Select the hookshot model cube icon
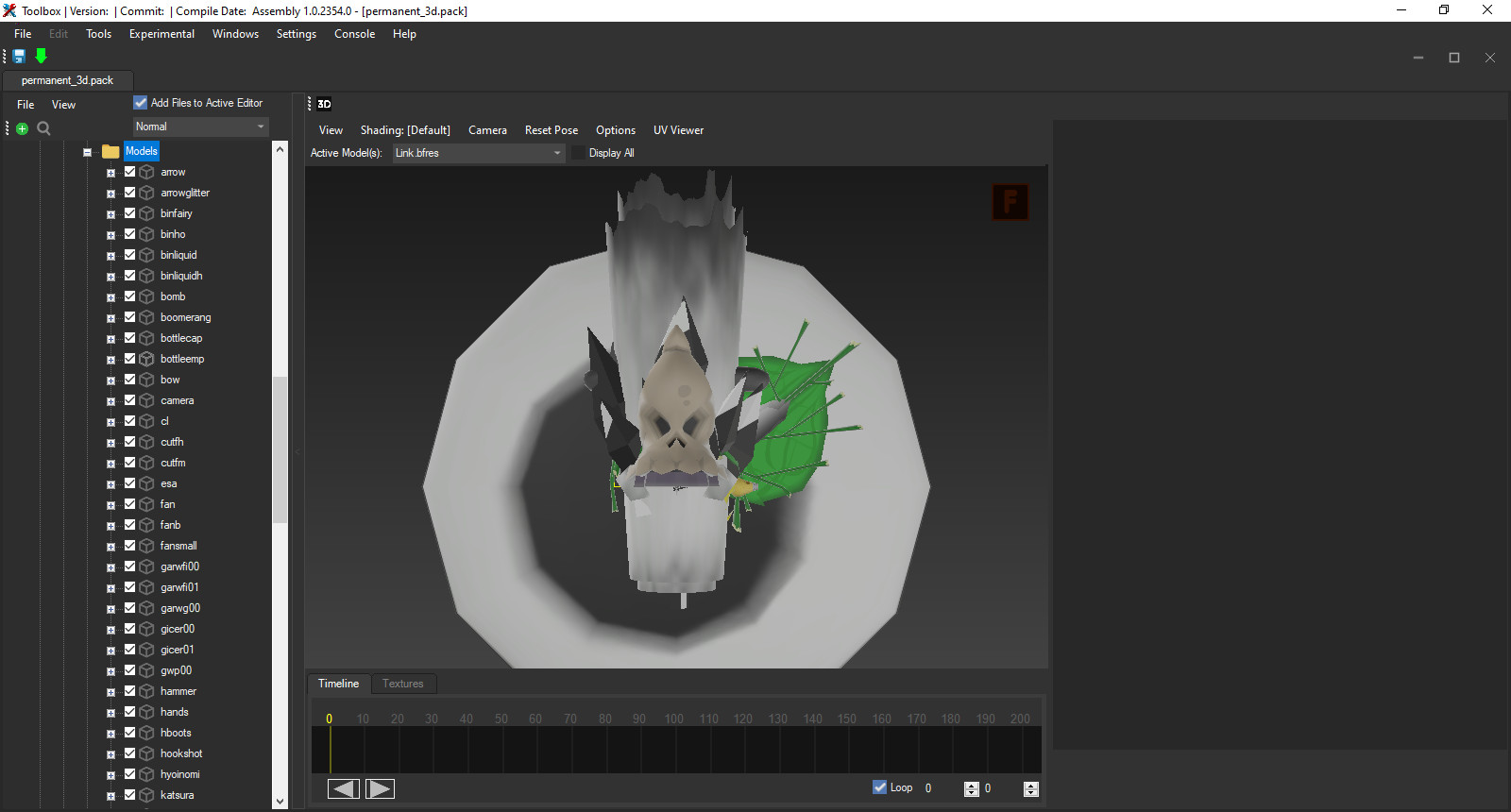1511x812 pixels. [146, 753]
